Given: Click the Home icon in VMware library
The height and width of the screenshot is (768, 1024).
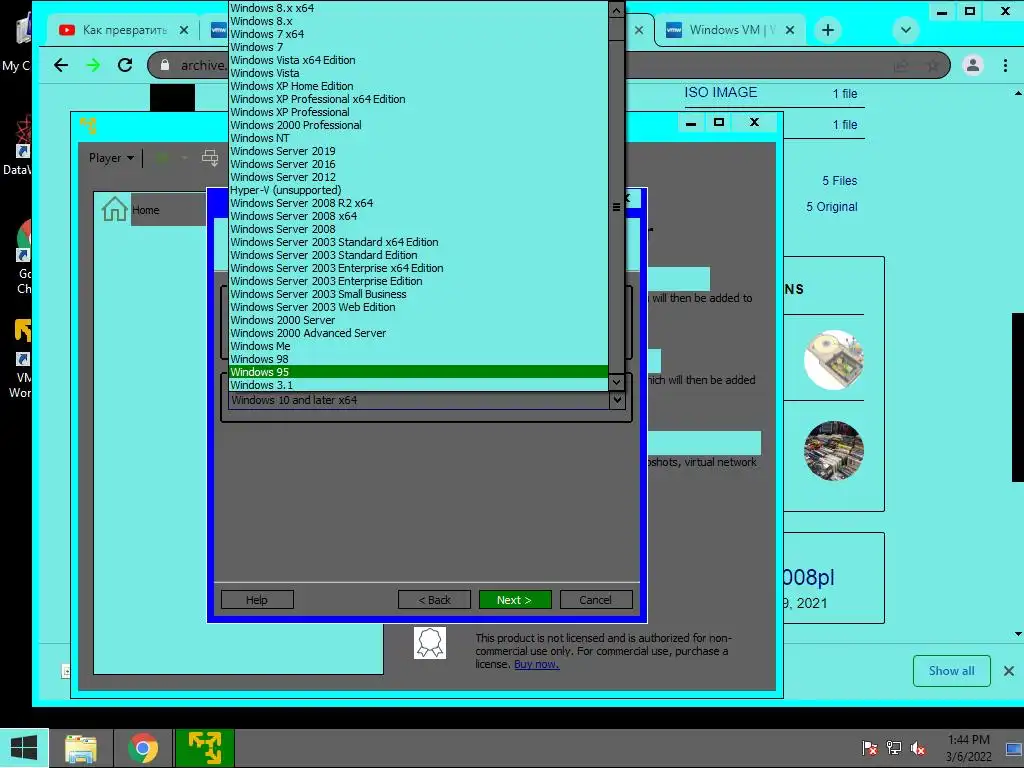Looking at the screenshot, I should point(114,209).
